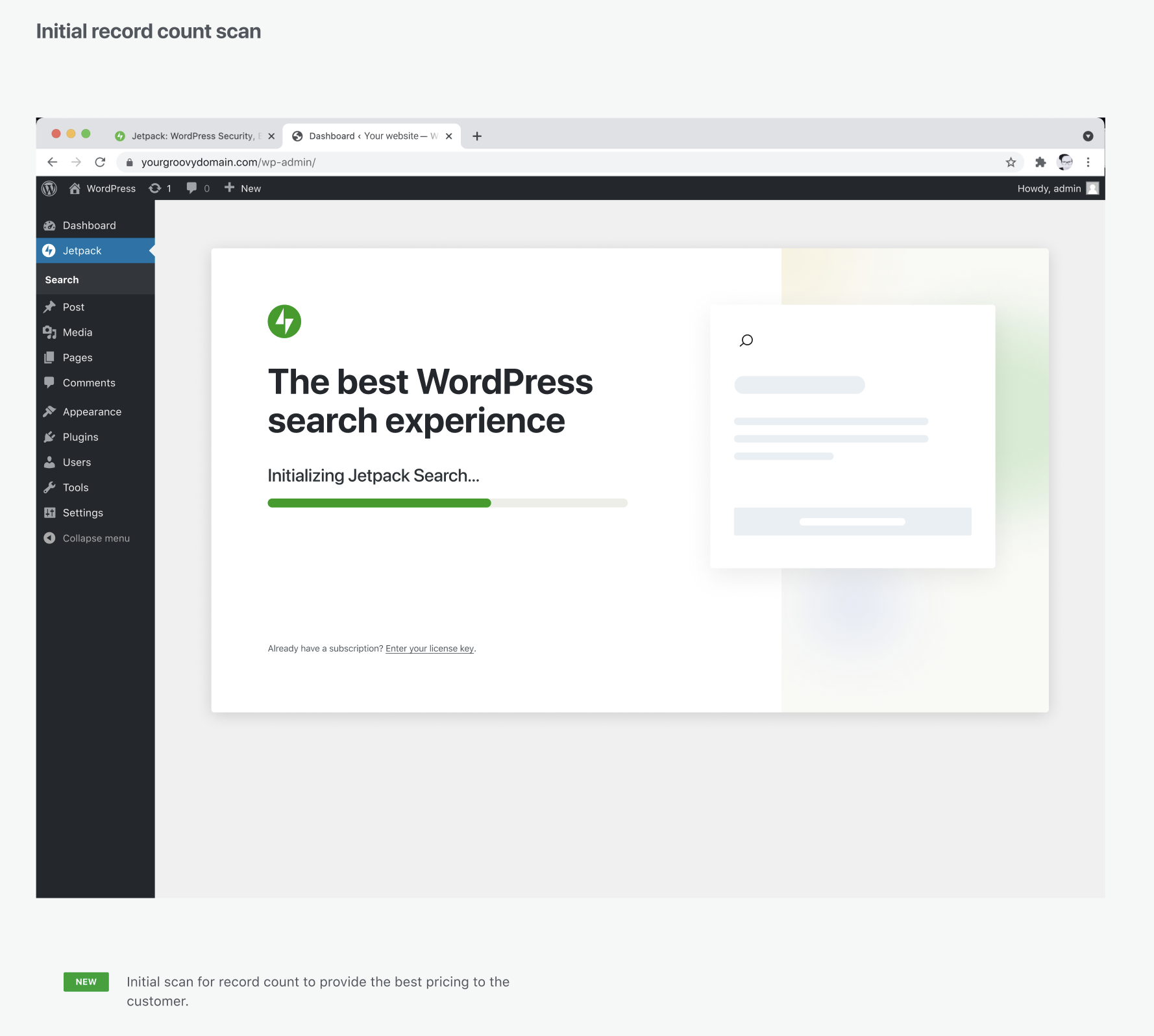1154x1036 pixels.
Task: Click the Tools wrench icon
Action: point(49,487)
